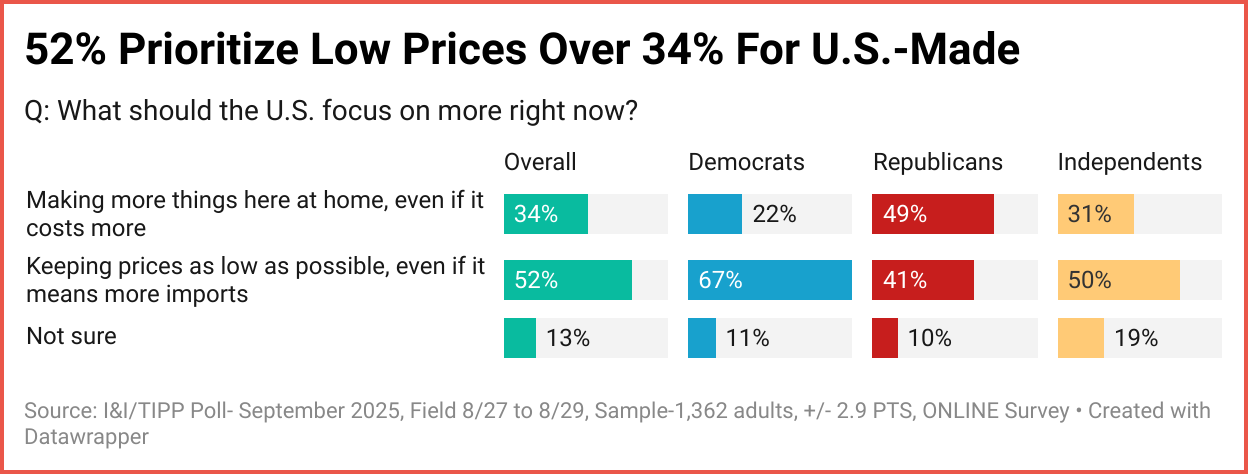Click the Overall 52% teal bar
This screenshot has height=474, width=1248.
pos(568,280)
